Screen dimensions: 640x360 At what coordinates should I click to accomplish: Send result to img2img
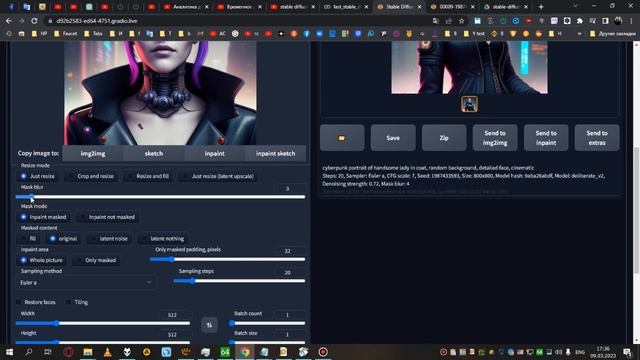pyautogui.click(x=495, y=138)
